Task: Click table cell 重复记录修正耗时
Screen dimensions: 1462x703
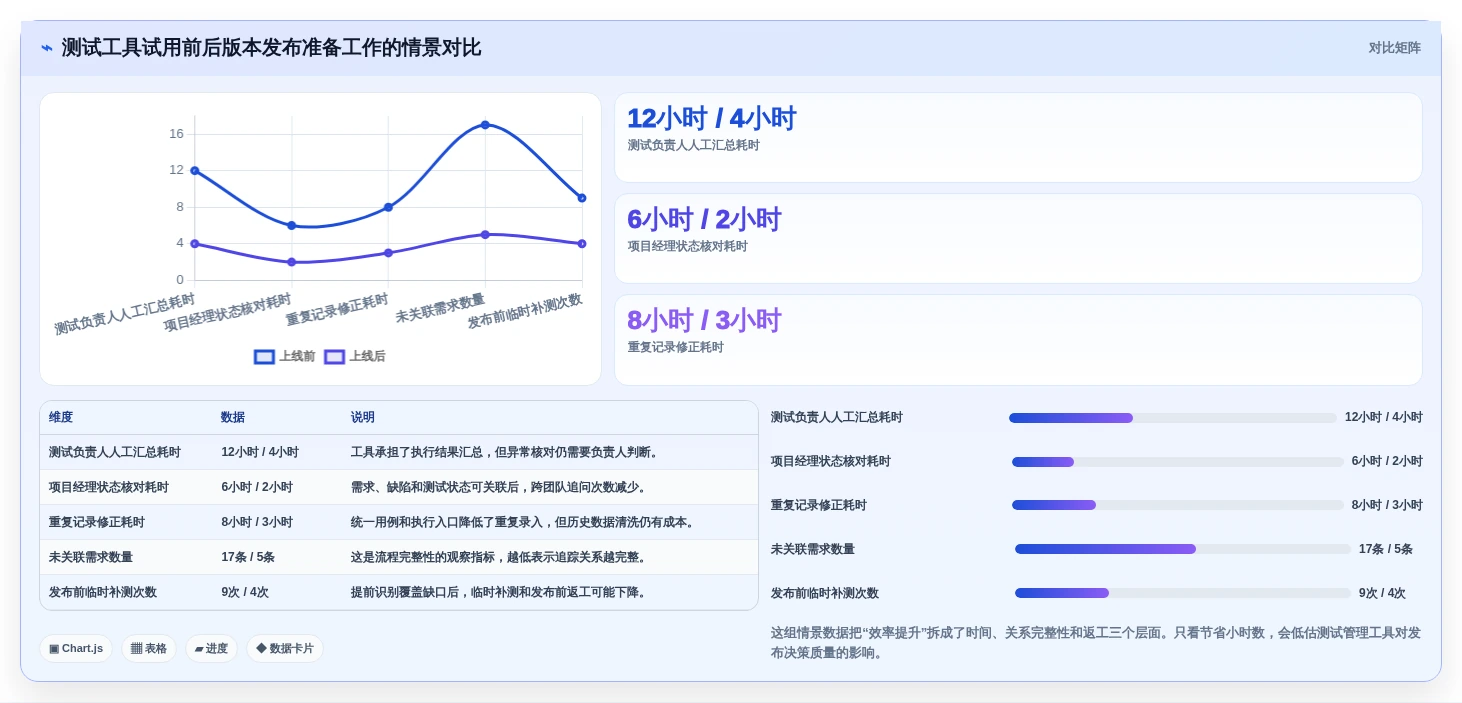Action: click(97, 523)
